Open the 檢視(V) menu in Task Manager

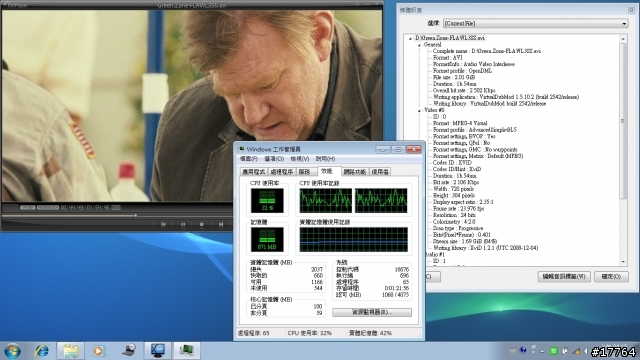click(x=300, y=159)
